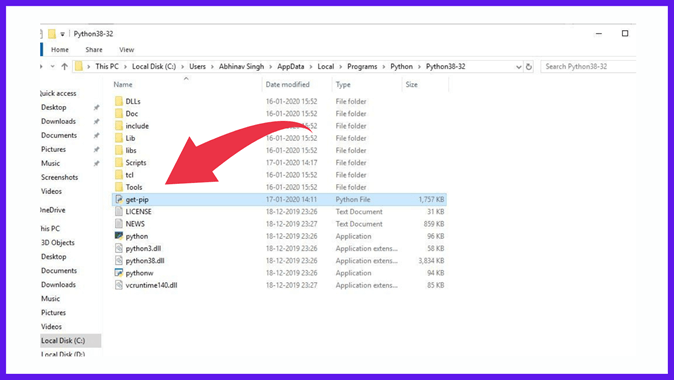Screen dimensions: 674x380
Task: Click the 3,834 KB size value
Action: (x=431, y=260)
